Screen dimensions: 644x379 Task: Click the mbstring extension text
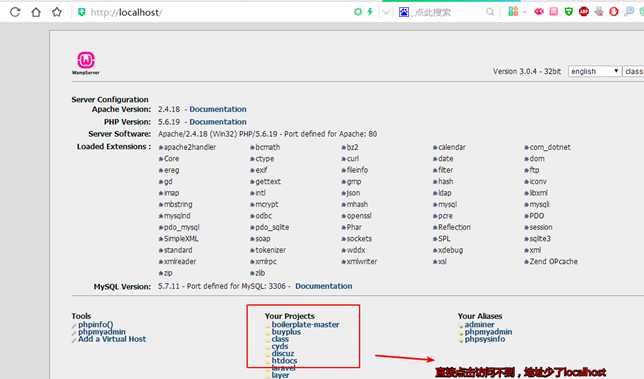point(178,204)
